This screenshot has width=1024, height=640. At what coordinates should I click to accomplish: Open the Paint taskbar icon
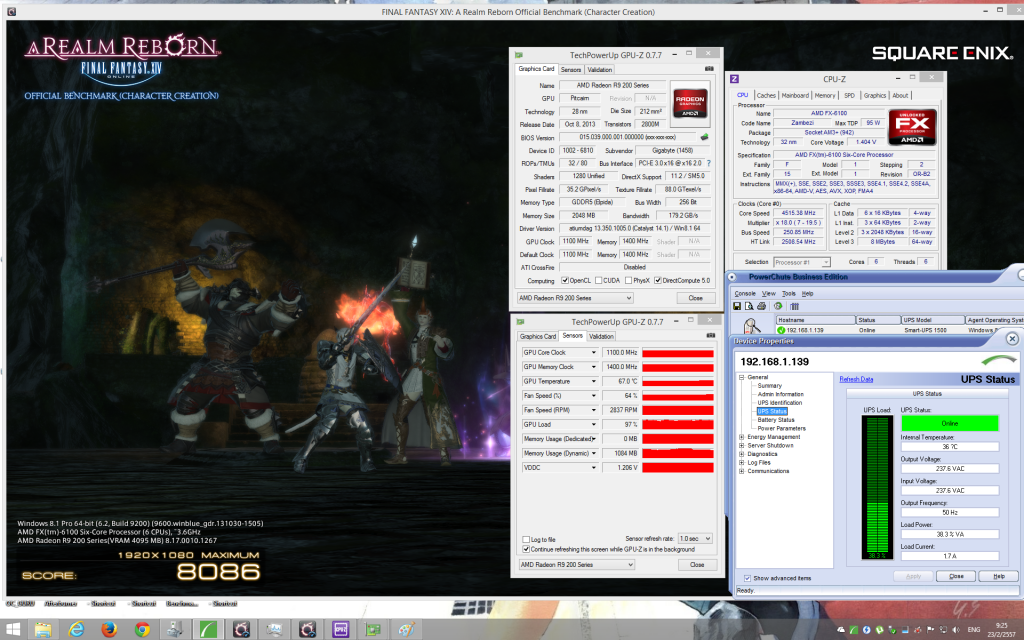(406, 630)
